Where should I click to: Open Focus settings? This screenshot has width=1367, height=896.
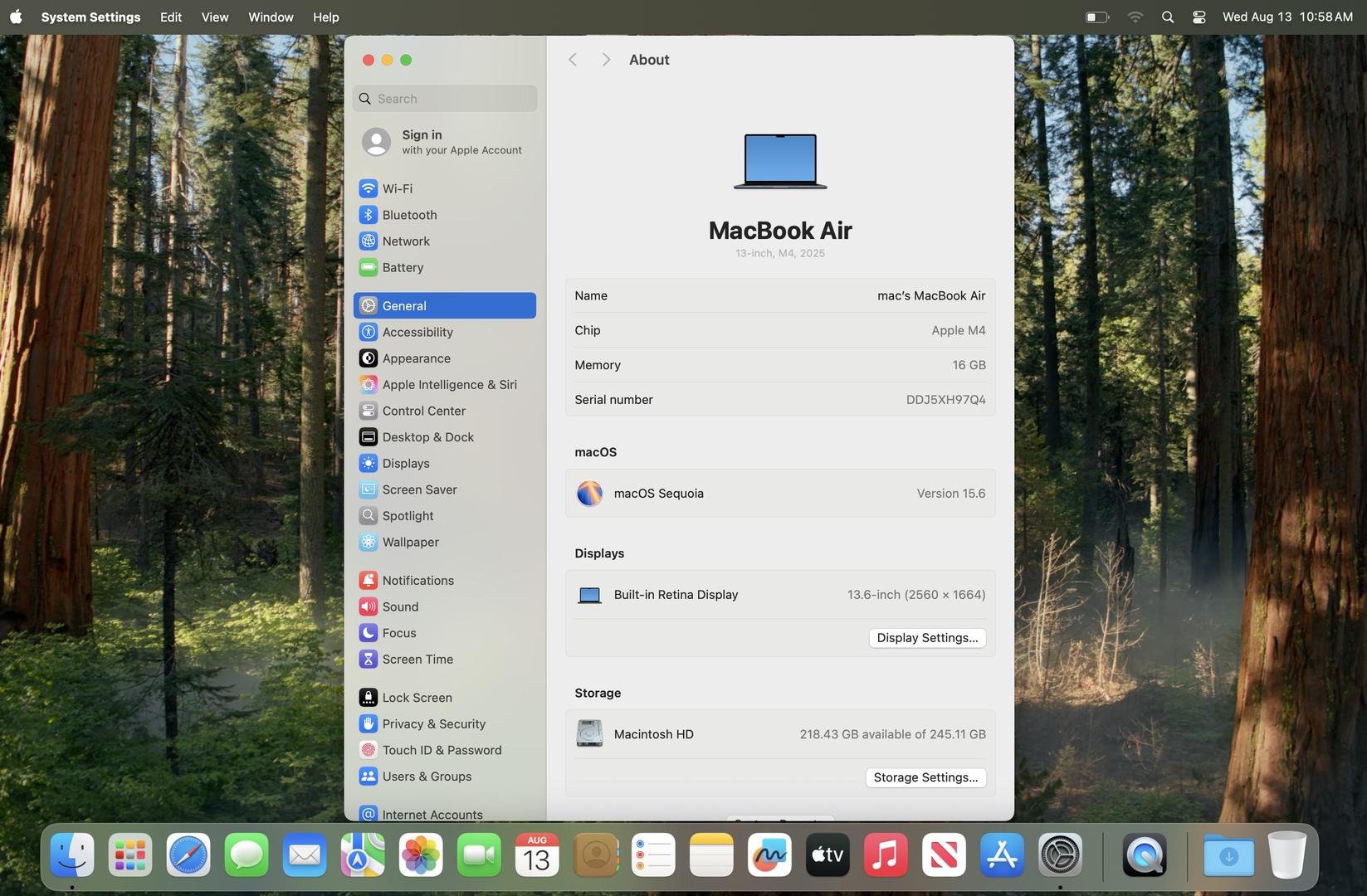[x=444, y=633]
